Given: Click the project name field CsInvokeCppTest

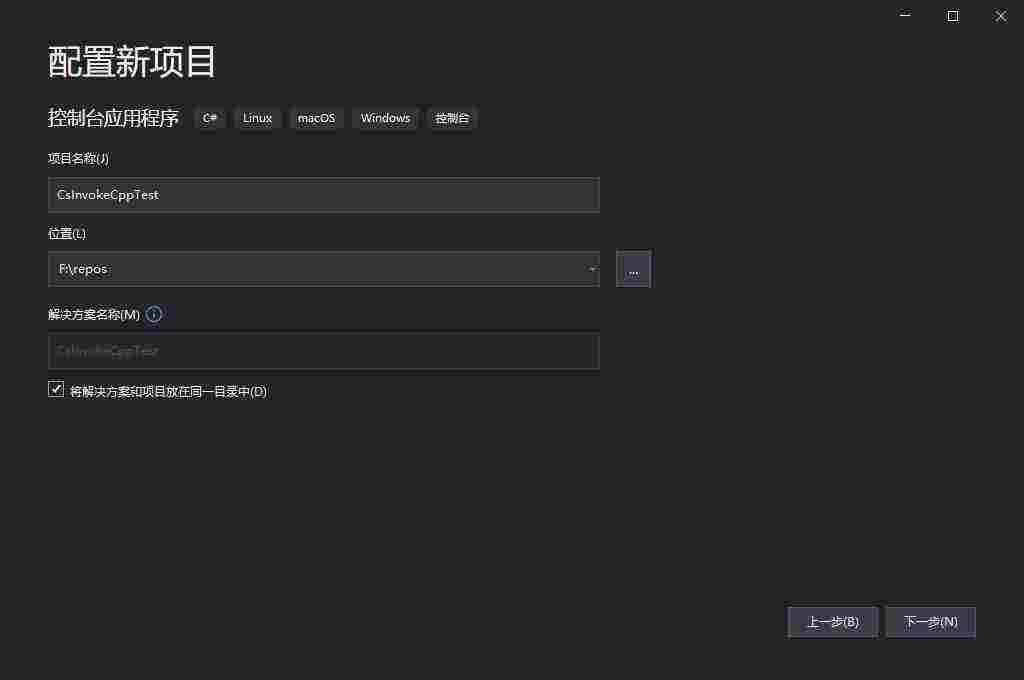Looking at the screenshot, I should tap(323, 195).
